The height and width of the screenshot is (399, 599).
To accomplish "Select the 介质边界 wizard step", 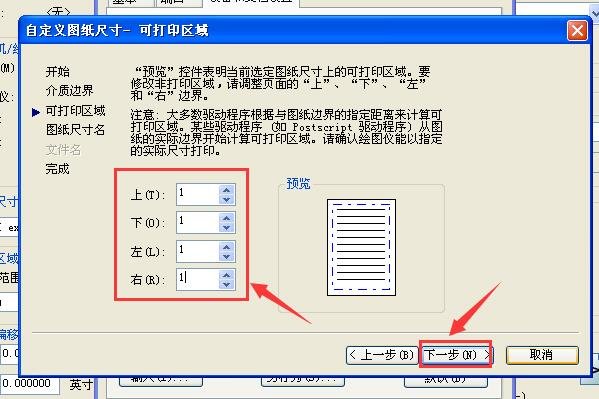I will [x=70, y=91].
